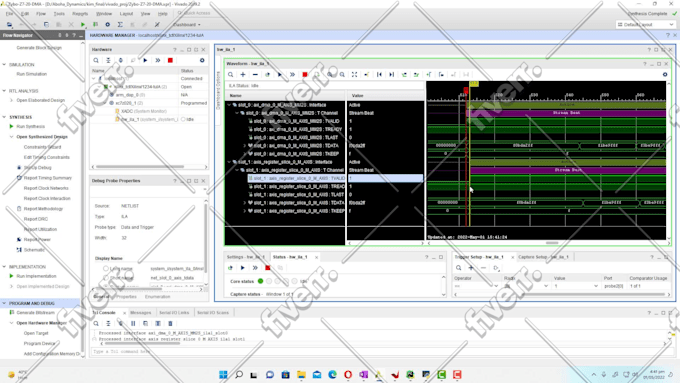Viewport: 680px width, 383px height.
Task: Go to first time in waveform
Action: pos(379,75)
